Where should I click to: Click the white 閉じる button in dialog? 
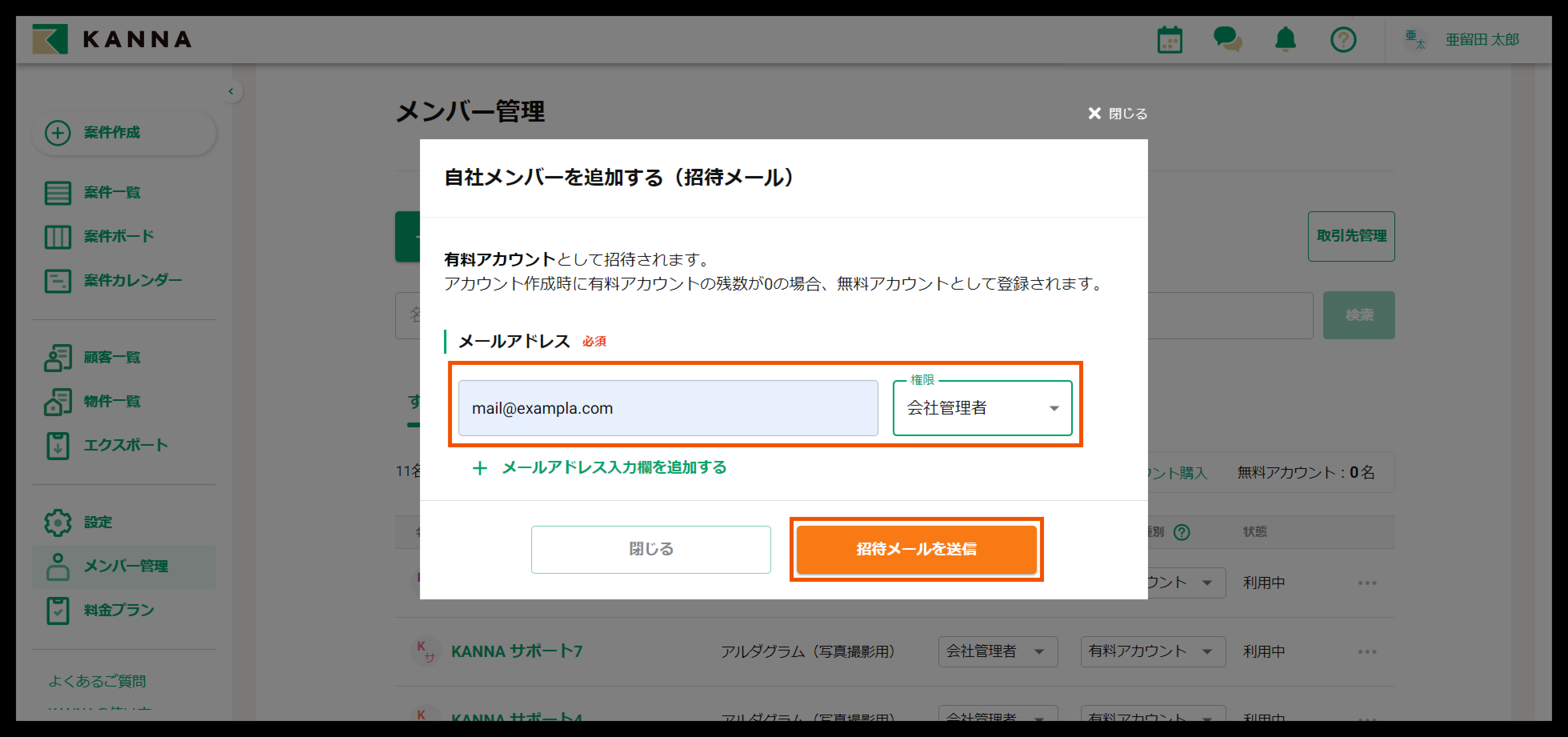(651, 549)
